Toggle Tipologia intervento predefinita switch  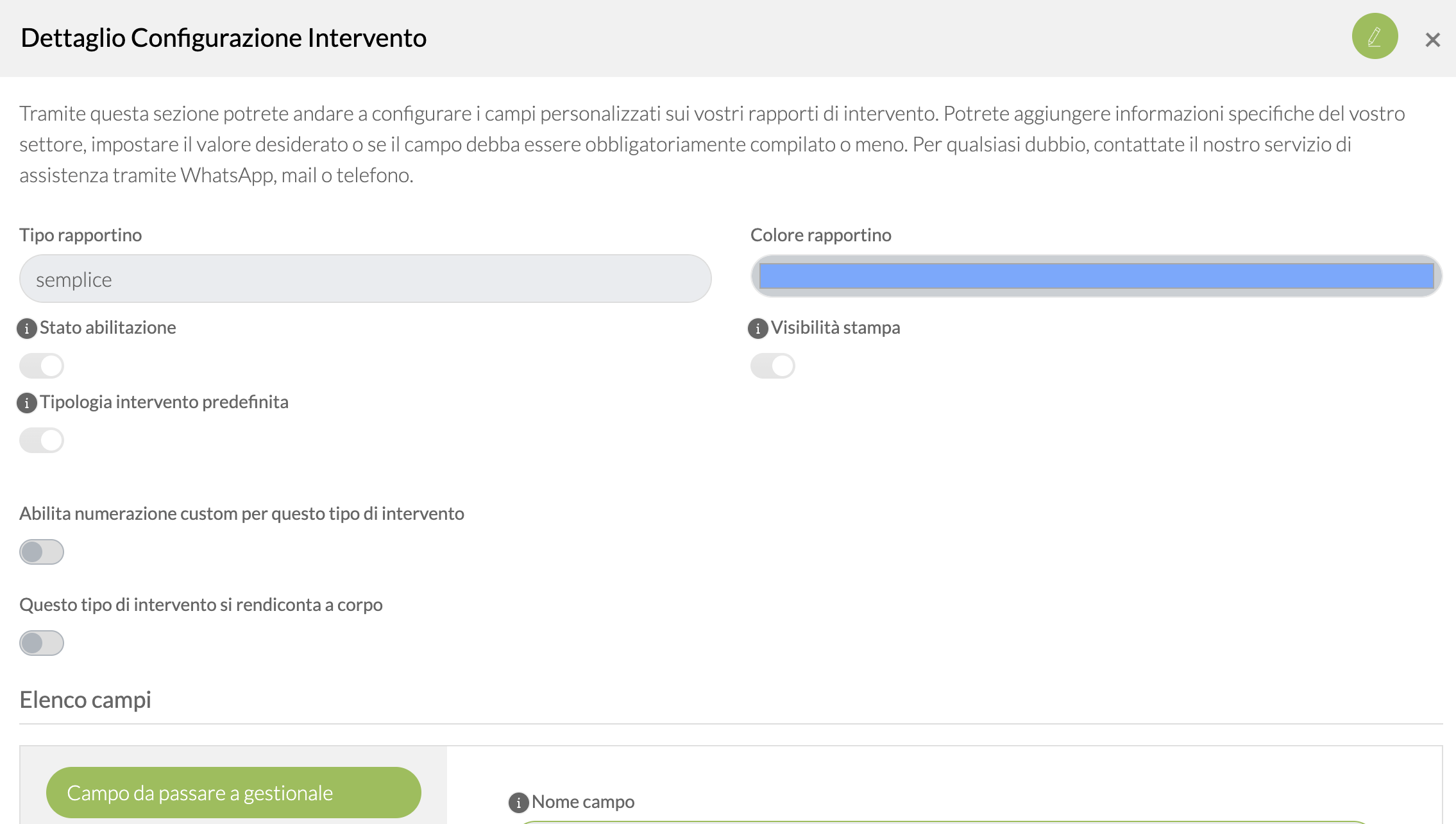[x=42, y=440]
